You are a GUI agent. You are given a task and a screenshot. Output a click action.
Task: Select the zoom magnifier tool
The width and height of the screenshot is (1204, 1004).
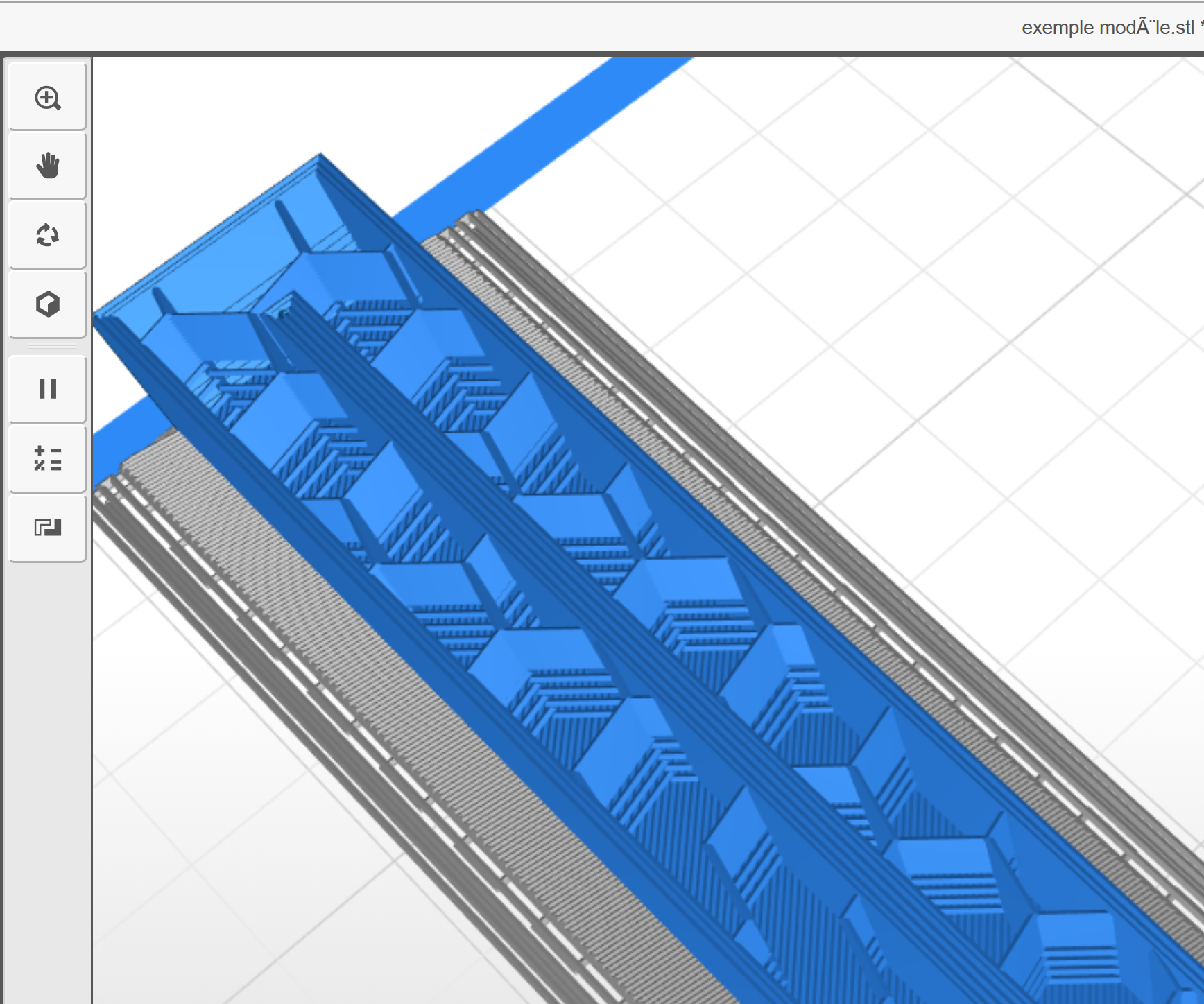click(x=47, y=96)
